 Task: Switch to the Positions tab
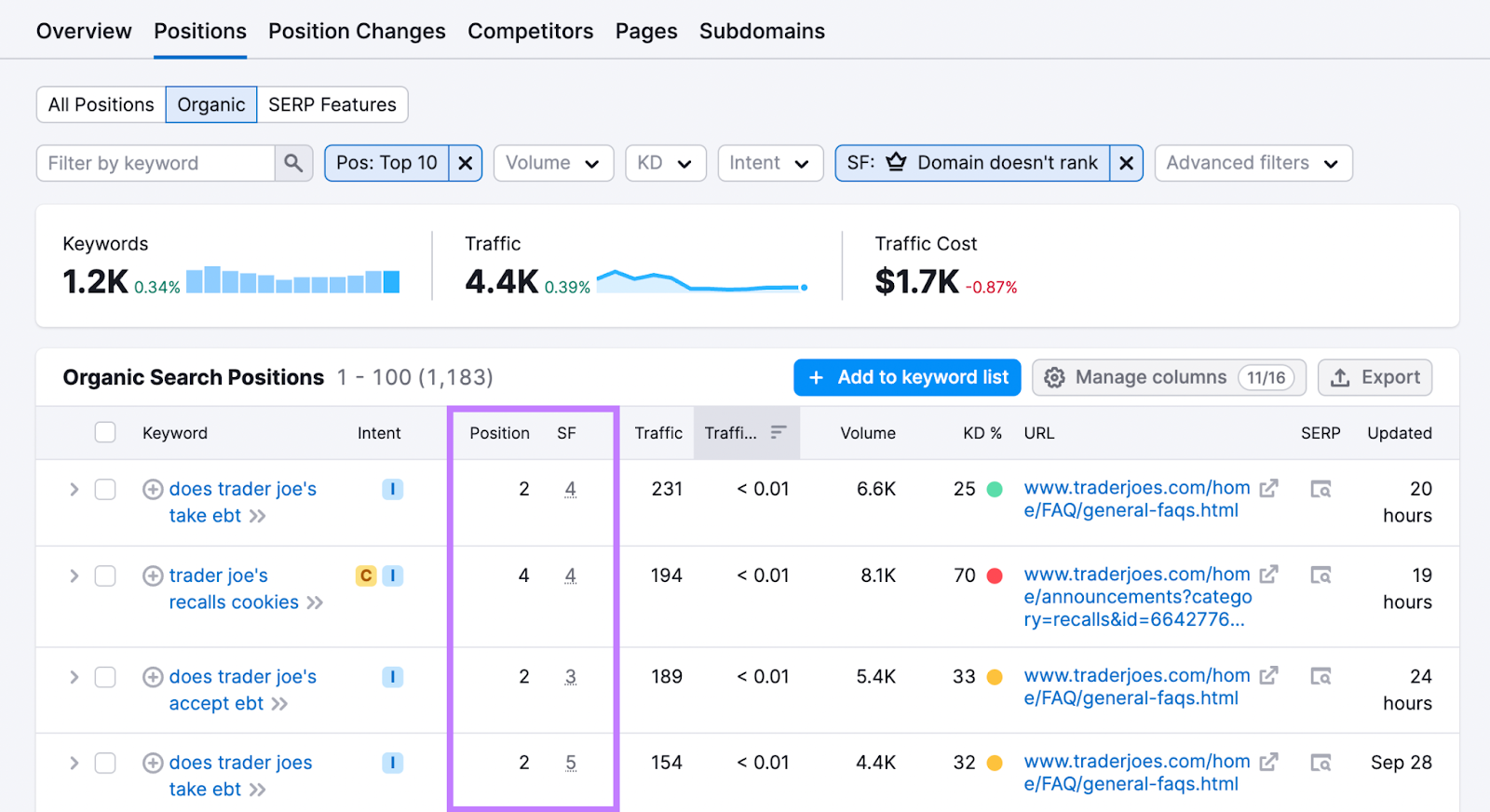(x=200, y=31)
